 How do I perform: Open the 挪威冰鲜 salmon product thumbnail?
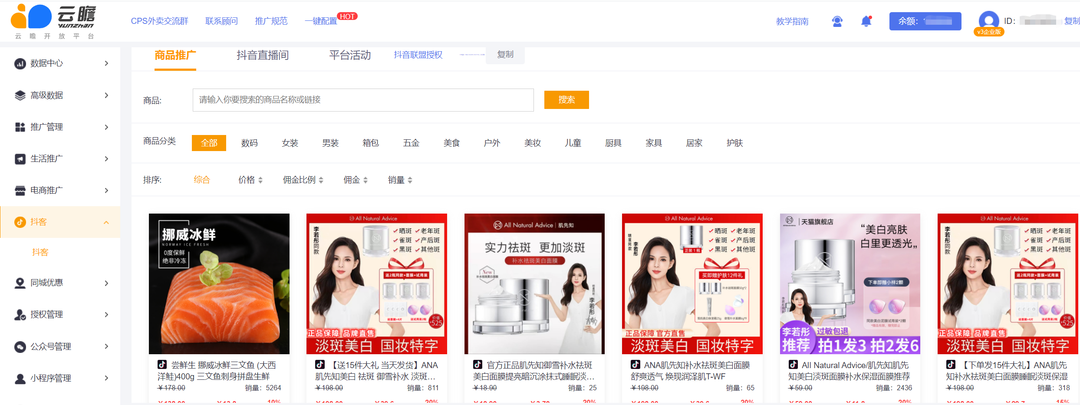[x=219, y=284]
